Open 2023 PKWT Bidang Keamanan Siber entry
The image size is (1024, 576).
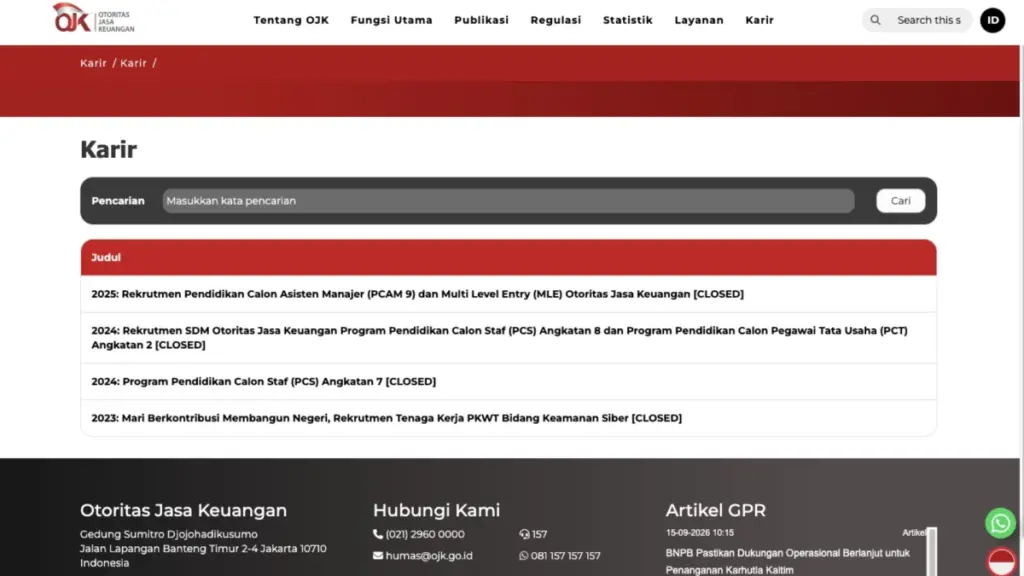point(387,418)
